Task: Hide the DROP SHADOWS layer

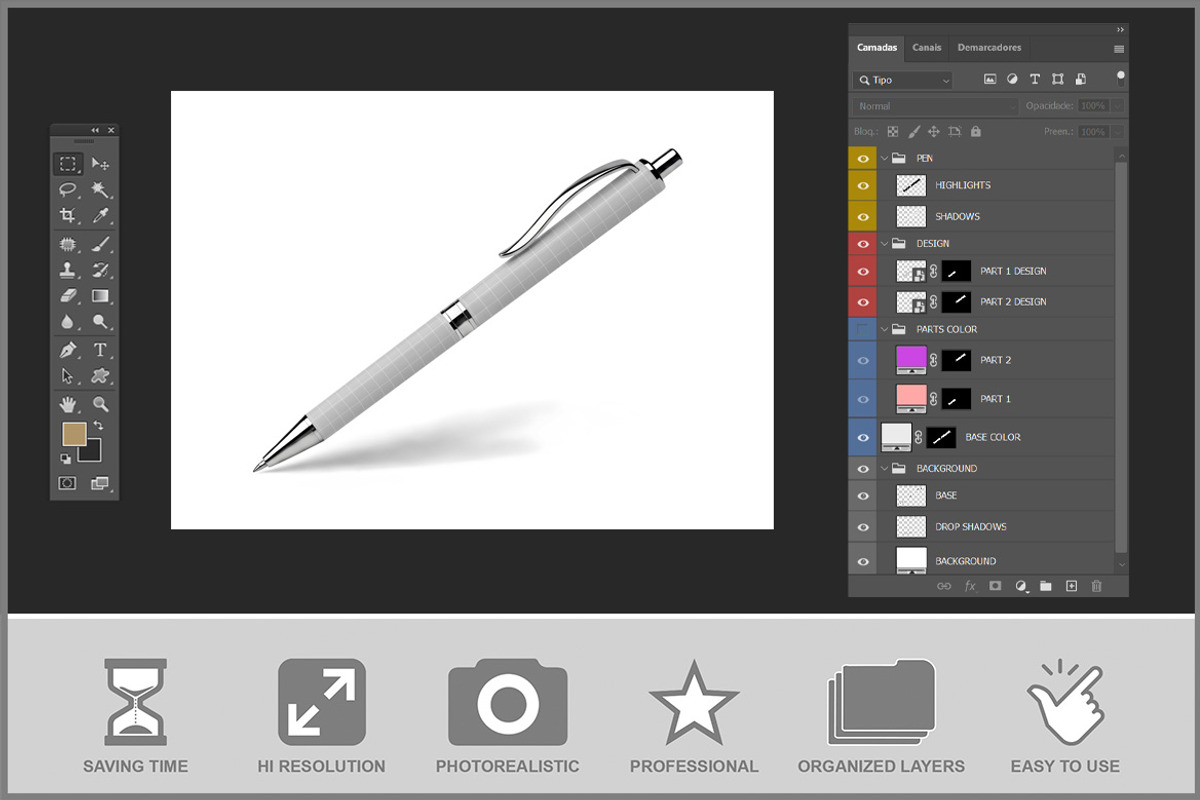Action: click(x=862, y=526)
